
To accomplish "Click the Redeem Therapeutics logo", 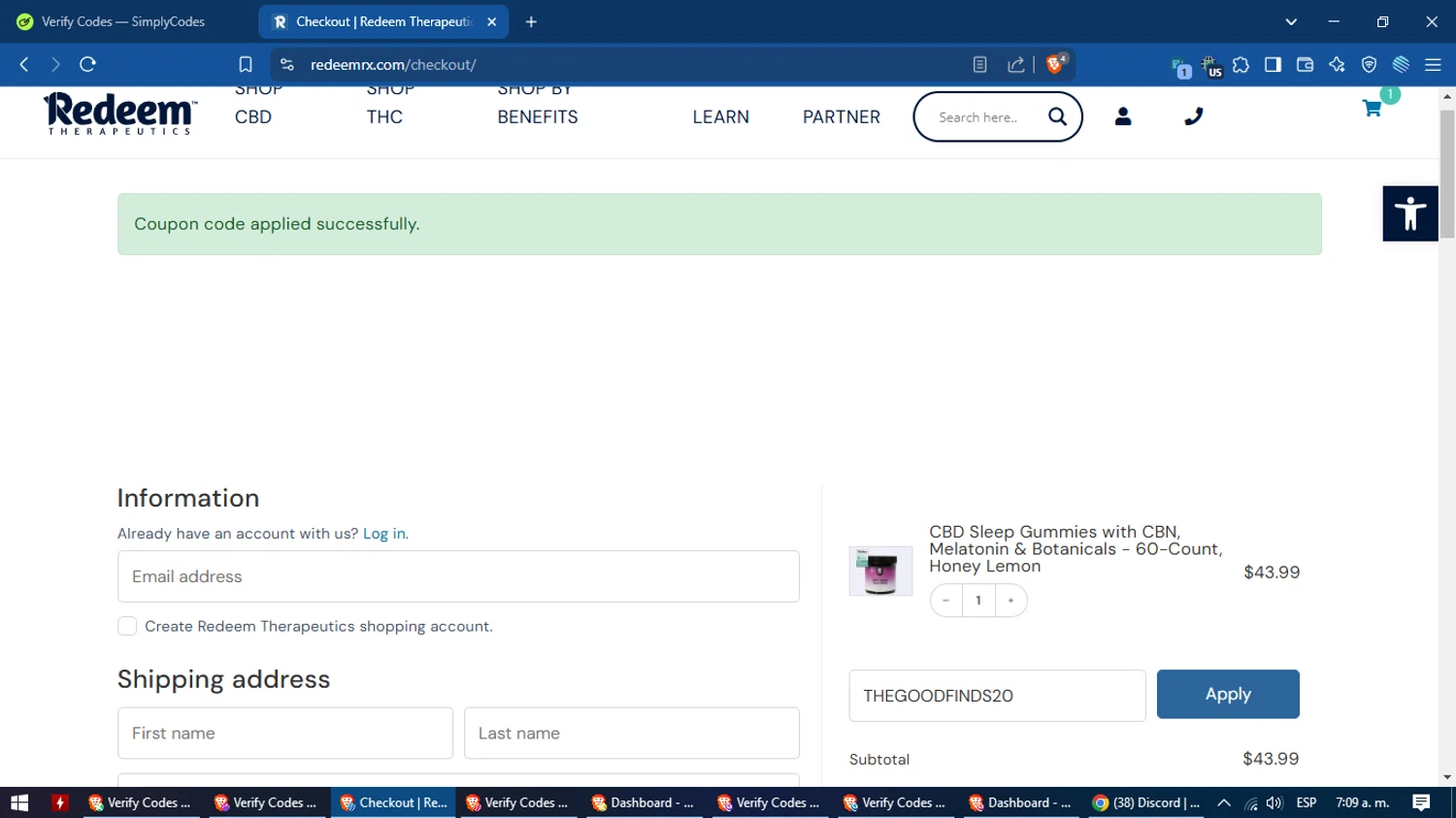I will 119,114.
